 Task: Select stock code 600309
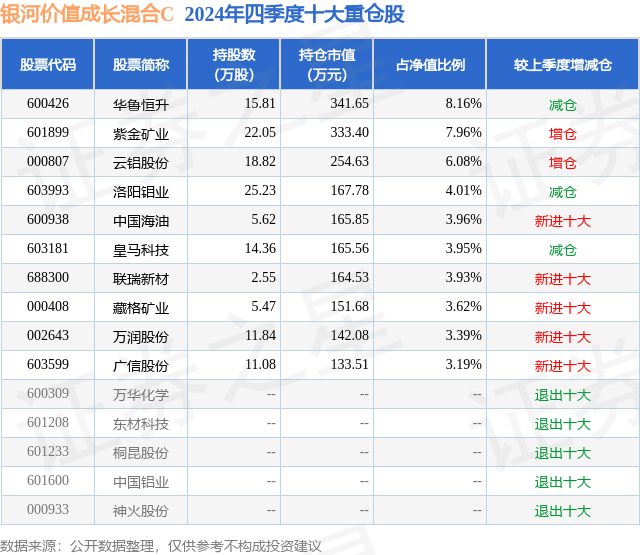click(x=48, y=393)
